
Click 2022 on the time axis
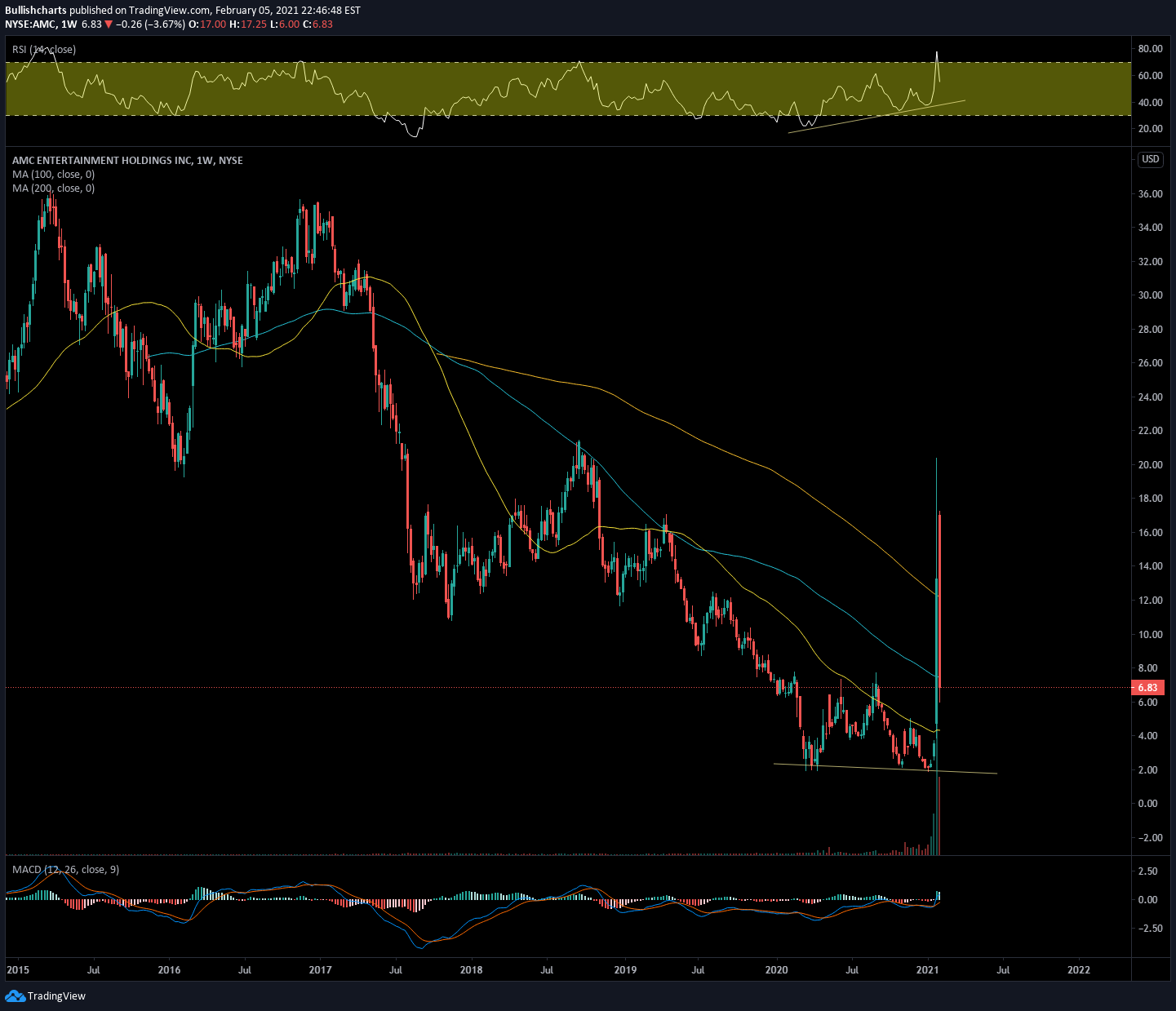tap(1079, 970)
